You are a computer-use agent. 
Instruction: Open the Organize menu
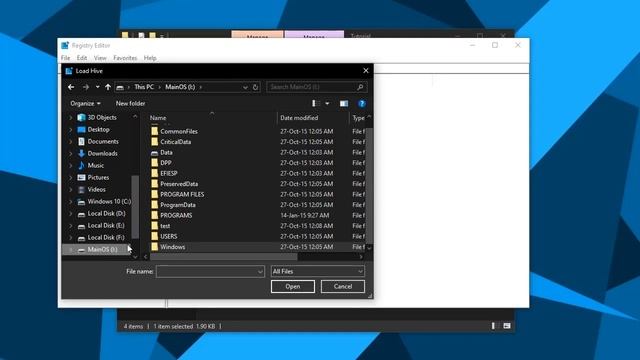pos(85,104)
